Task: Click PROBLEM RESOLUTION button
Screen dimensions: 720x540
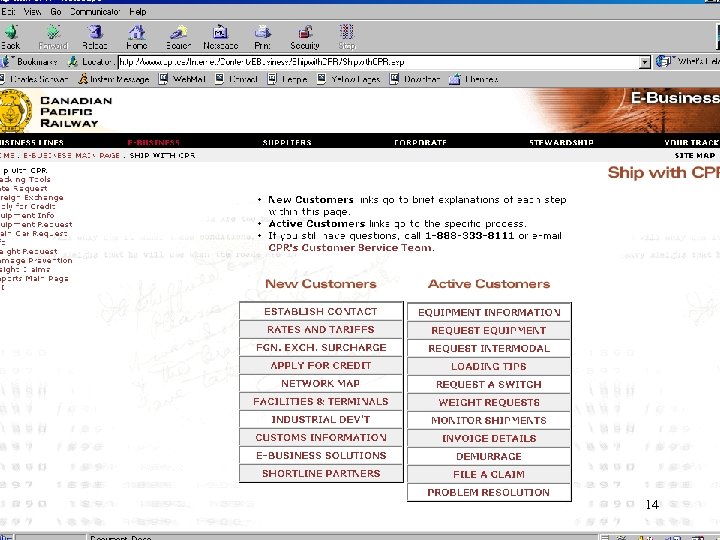Action: pyautogui.click(x=489, y=492)
